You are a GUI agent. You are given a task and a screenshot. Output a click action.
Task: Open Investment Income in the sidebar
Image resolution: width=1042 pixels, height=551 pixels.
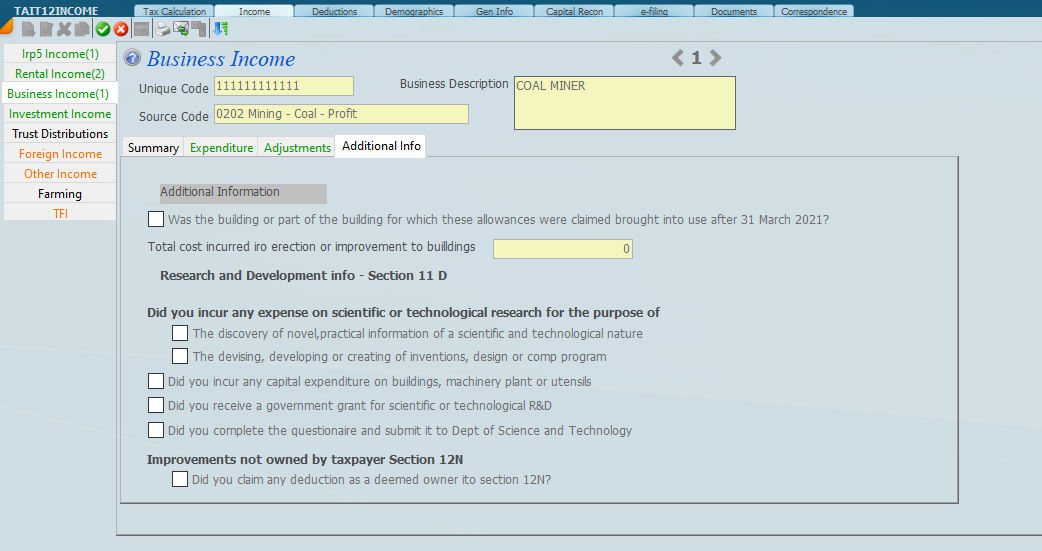60,114
